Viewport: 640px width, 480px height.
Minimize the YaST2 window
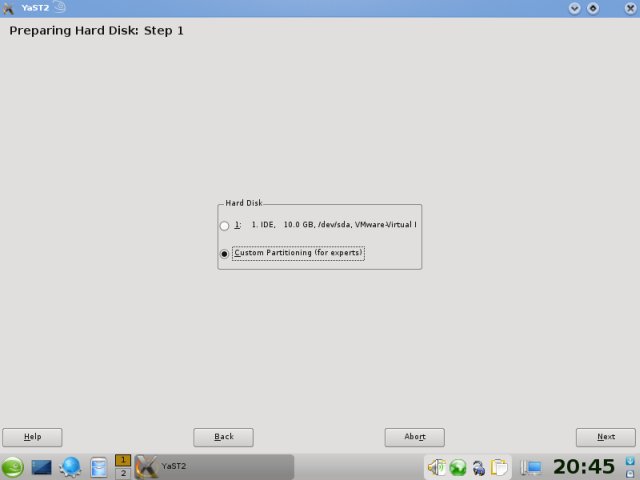(x=574, y=8)
